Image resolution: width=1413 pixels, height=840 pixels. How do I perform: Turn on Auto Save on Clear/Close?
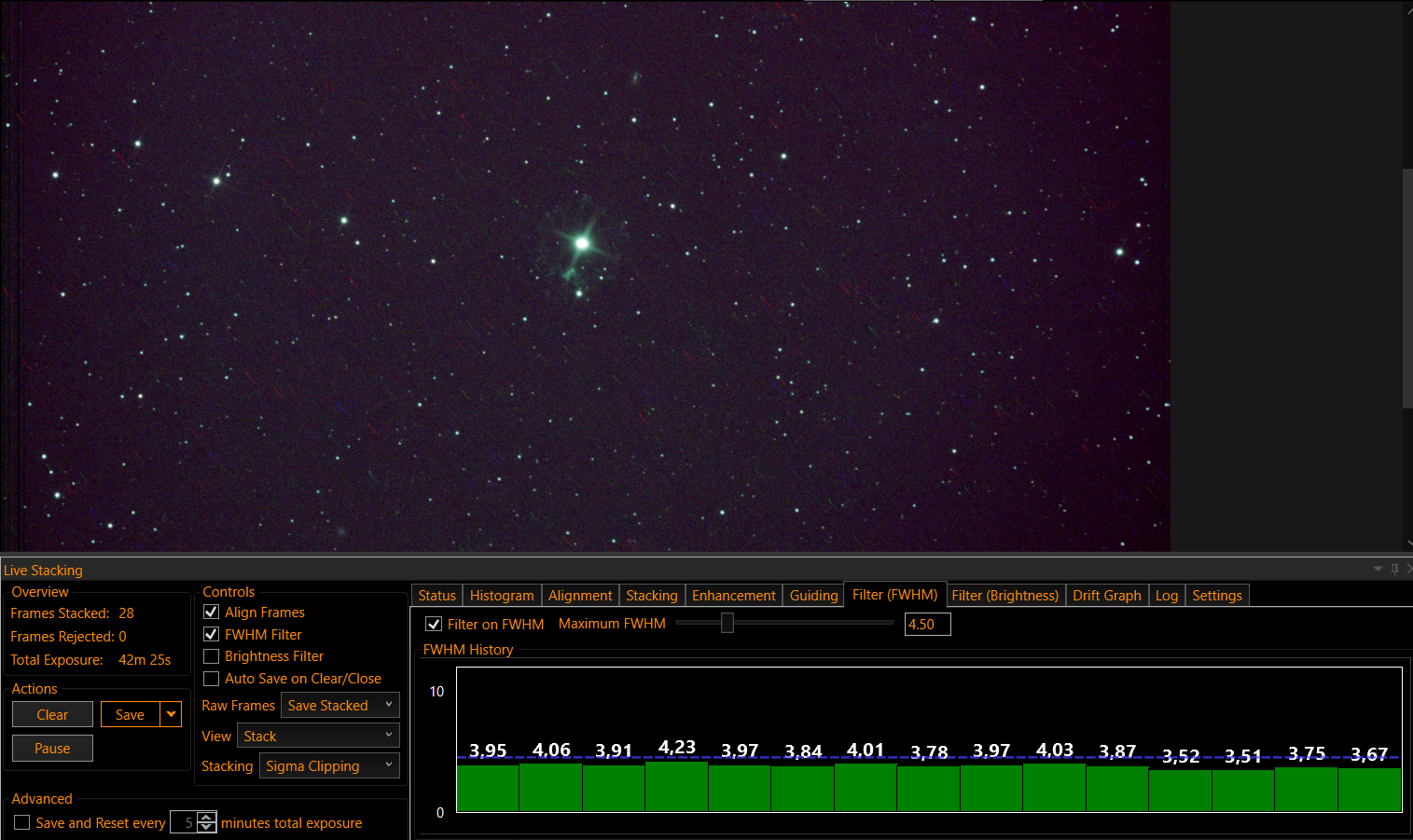pyautogui.click(x=212, y=679)
